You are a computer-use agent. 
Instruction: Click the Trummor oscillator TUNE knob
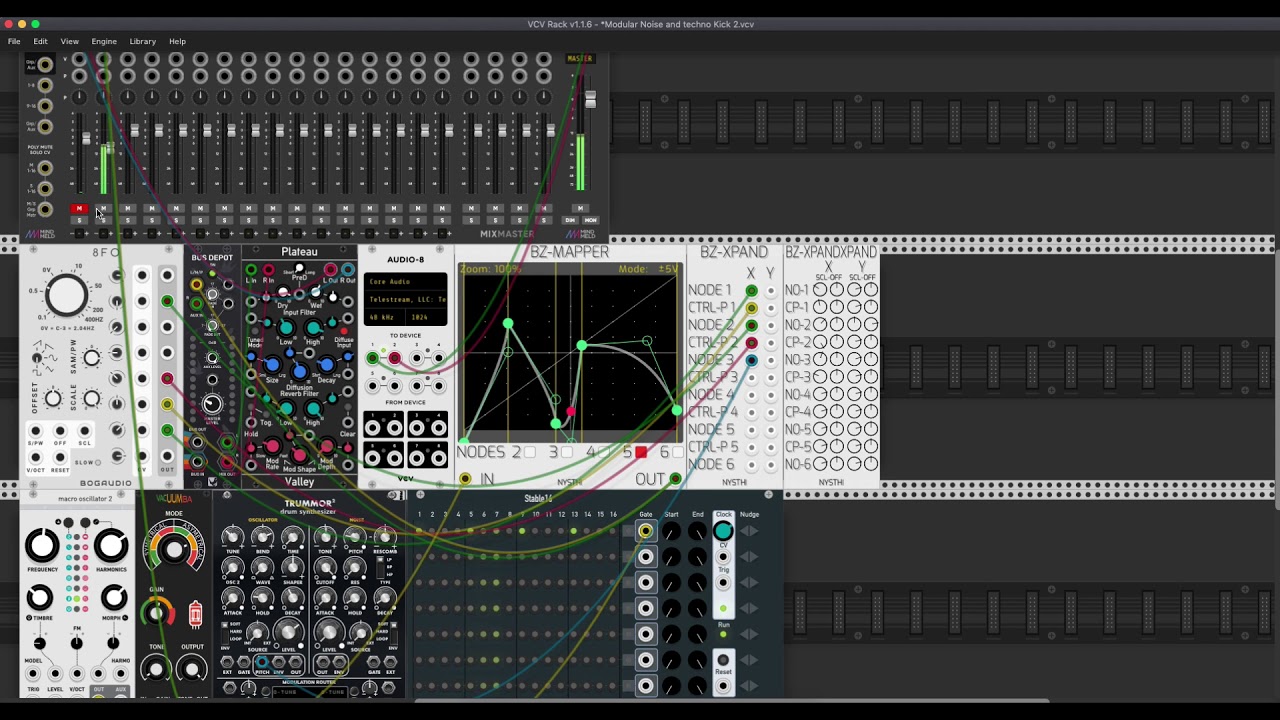[x=234, y=537]
